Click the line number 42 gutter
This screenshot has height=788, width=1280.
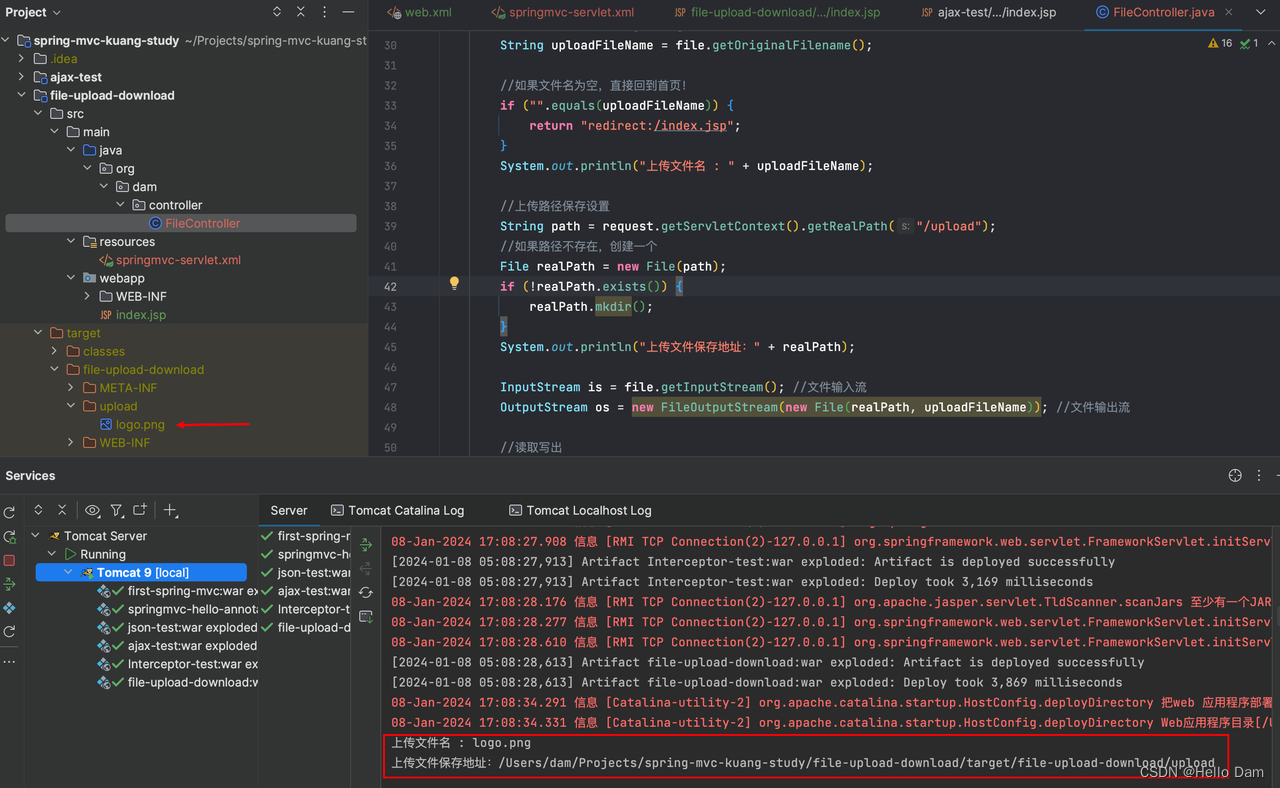coord(390,286)
